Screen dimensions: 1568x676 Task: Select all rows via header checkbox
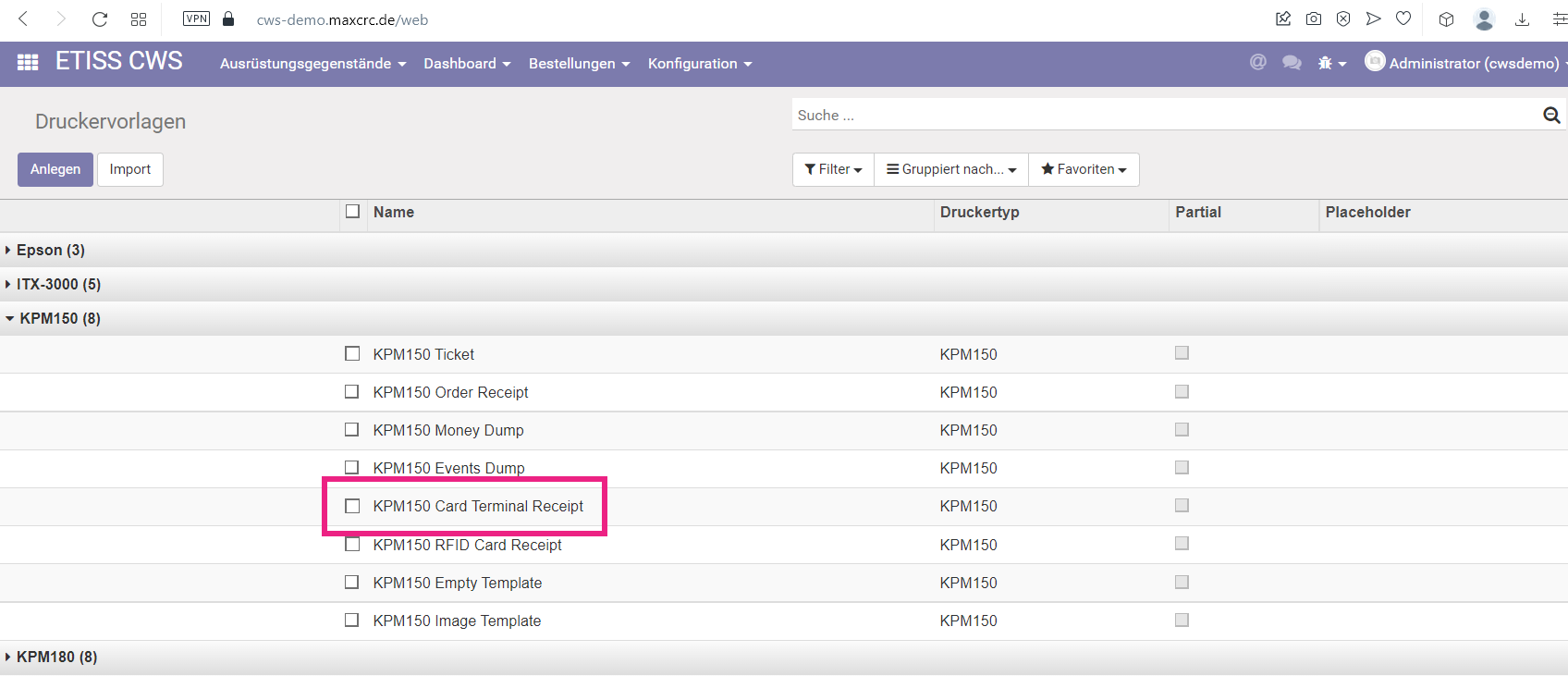[x=352, y=211]
